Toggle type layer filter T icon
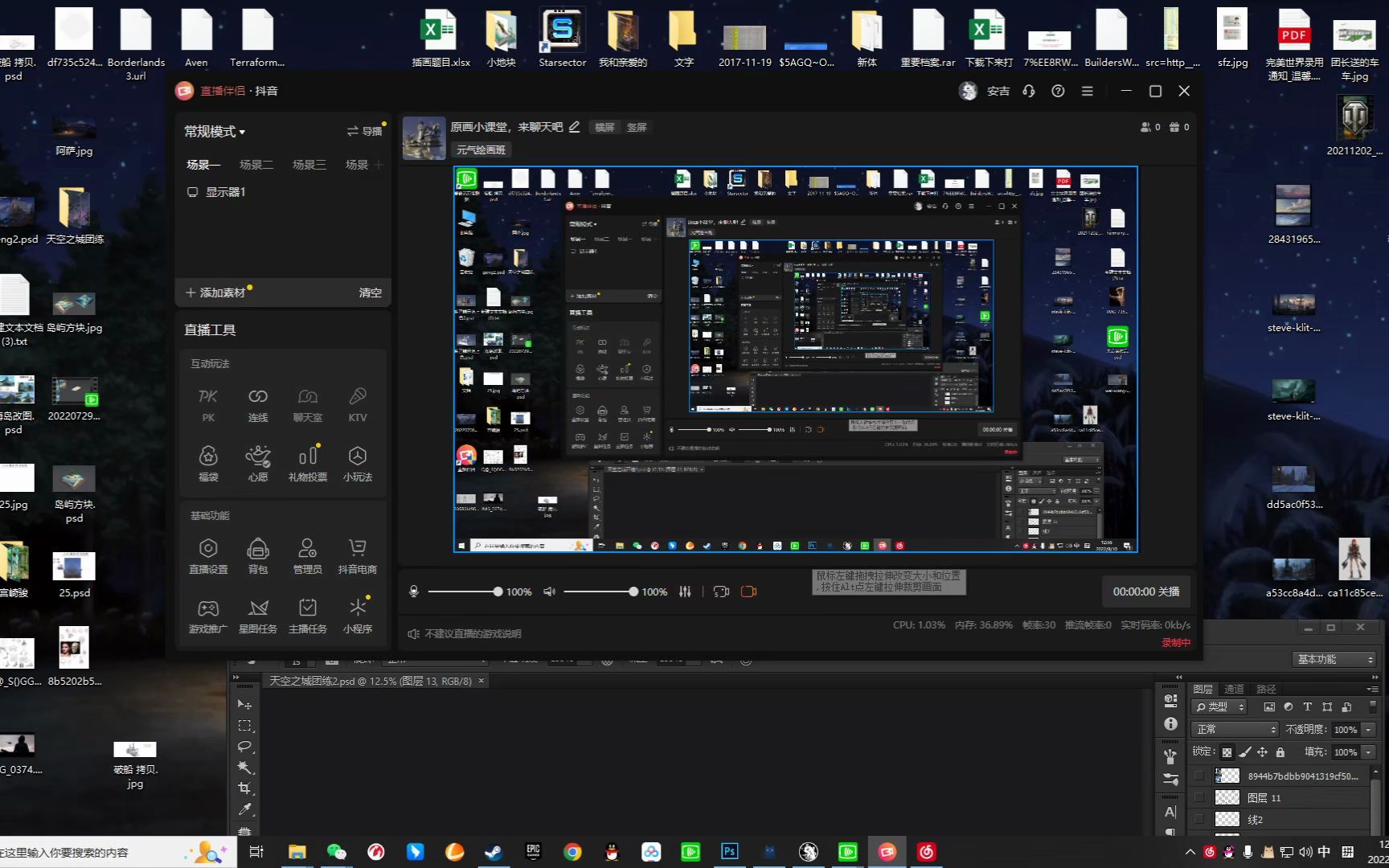Viewport: 1389px width, 868px height. click(x=1307, y=707)
